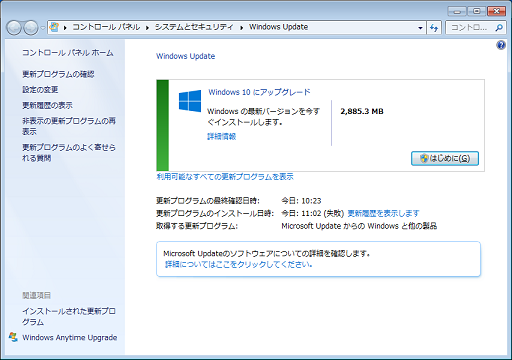Click the refresh button next to address bar

(434, 28)
